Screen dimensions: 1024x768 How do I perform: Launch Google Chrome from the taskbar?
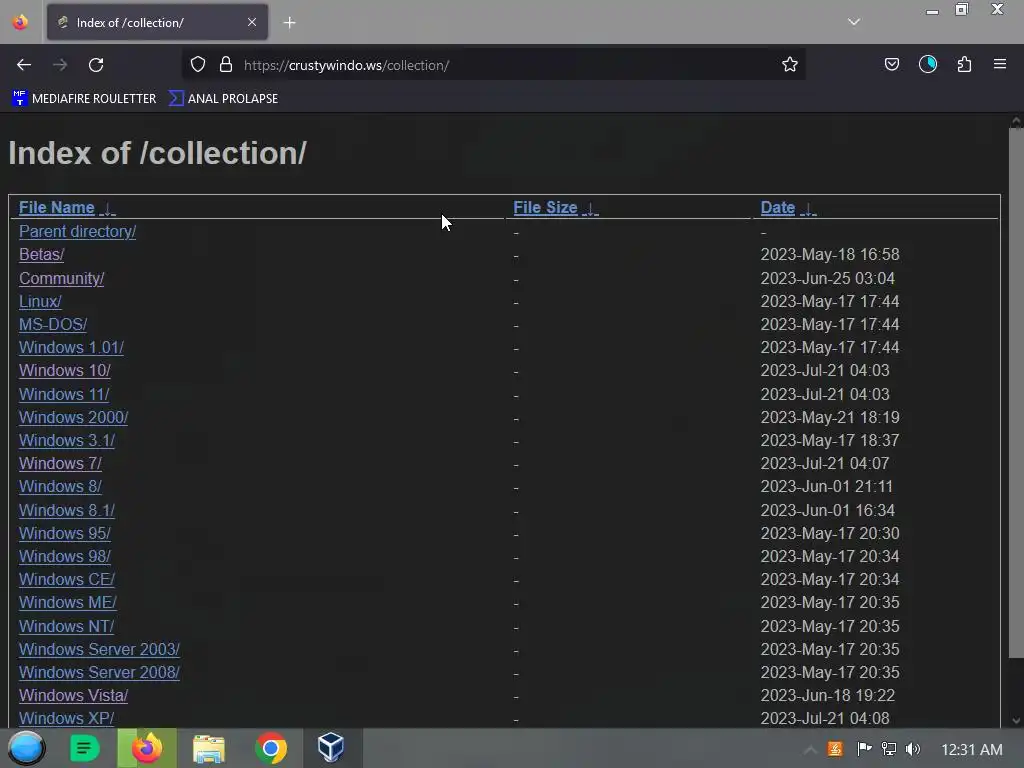271,748
